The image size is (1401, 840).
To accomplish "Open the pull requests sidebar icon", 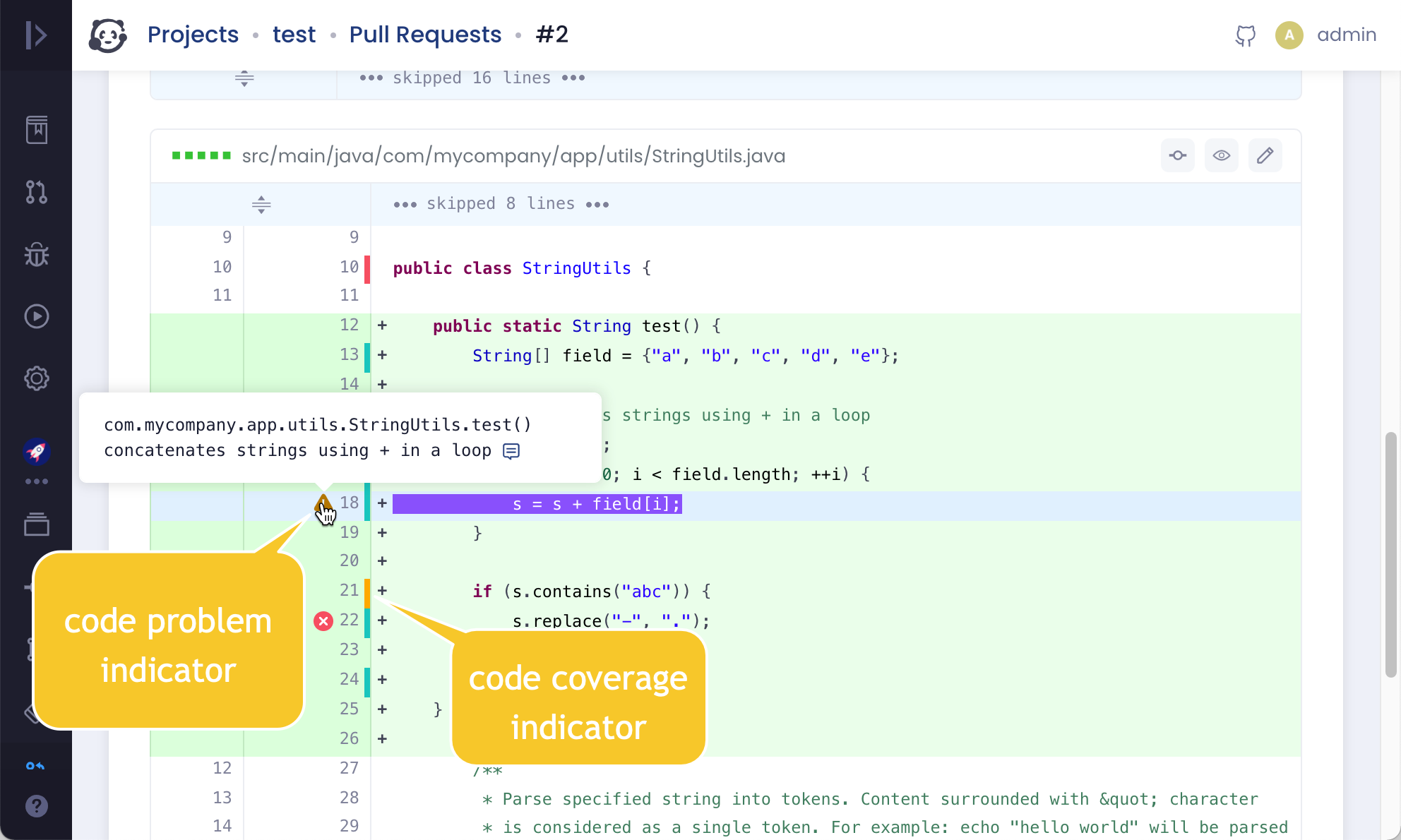I will pyautogui.click(x=37, y=192).
